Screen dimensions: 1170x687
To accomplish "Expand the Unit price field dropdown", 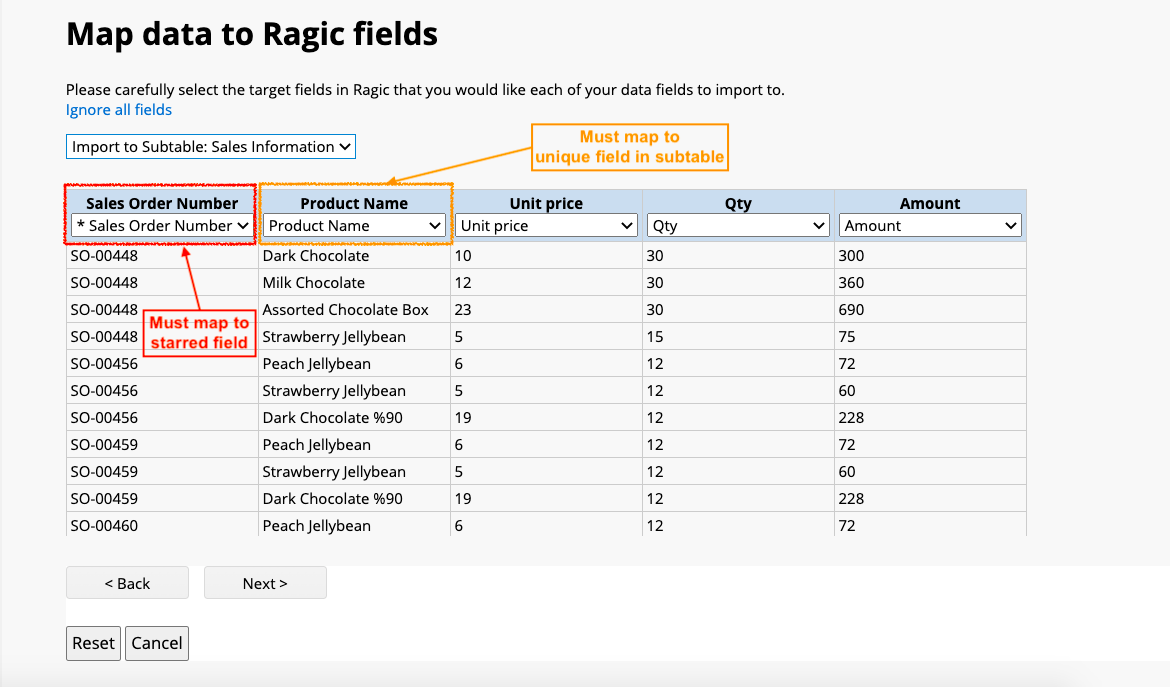I will pos(546,226).
